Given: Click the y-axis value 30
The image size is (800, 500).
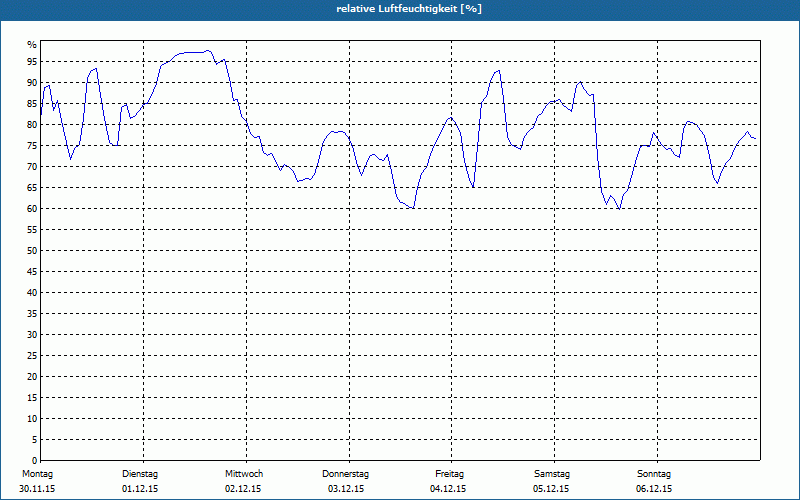Looking at the screenshot, I should 32,335.
